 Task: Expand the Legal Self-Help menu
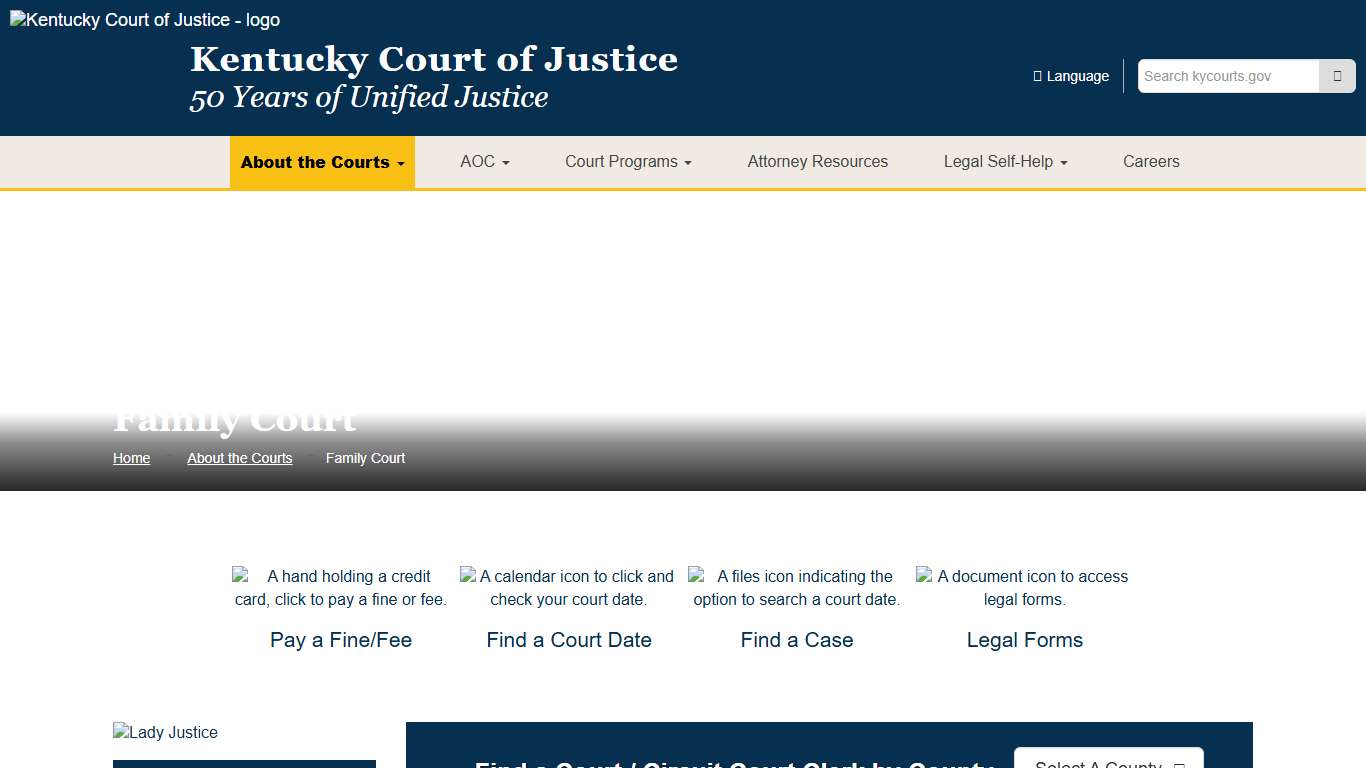[1004, 161]
